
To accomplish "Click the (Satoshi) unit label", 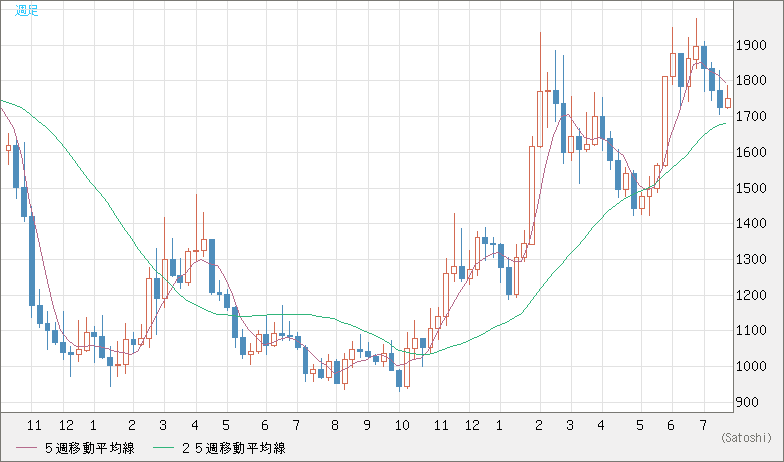I will (x=746, y=438).
